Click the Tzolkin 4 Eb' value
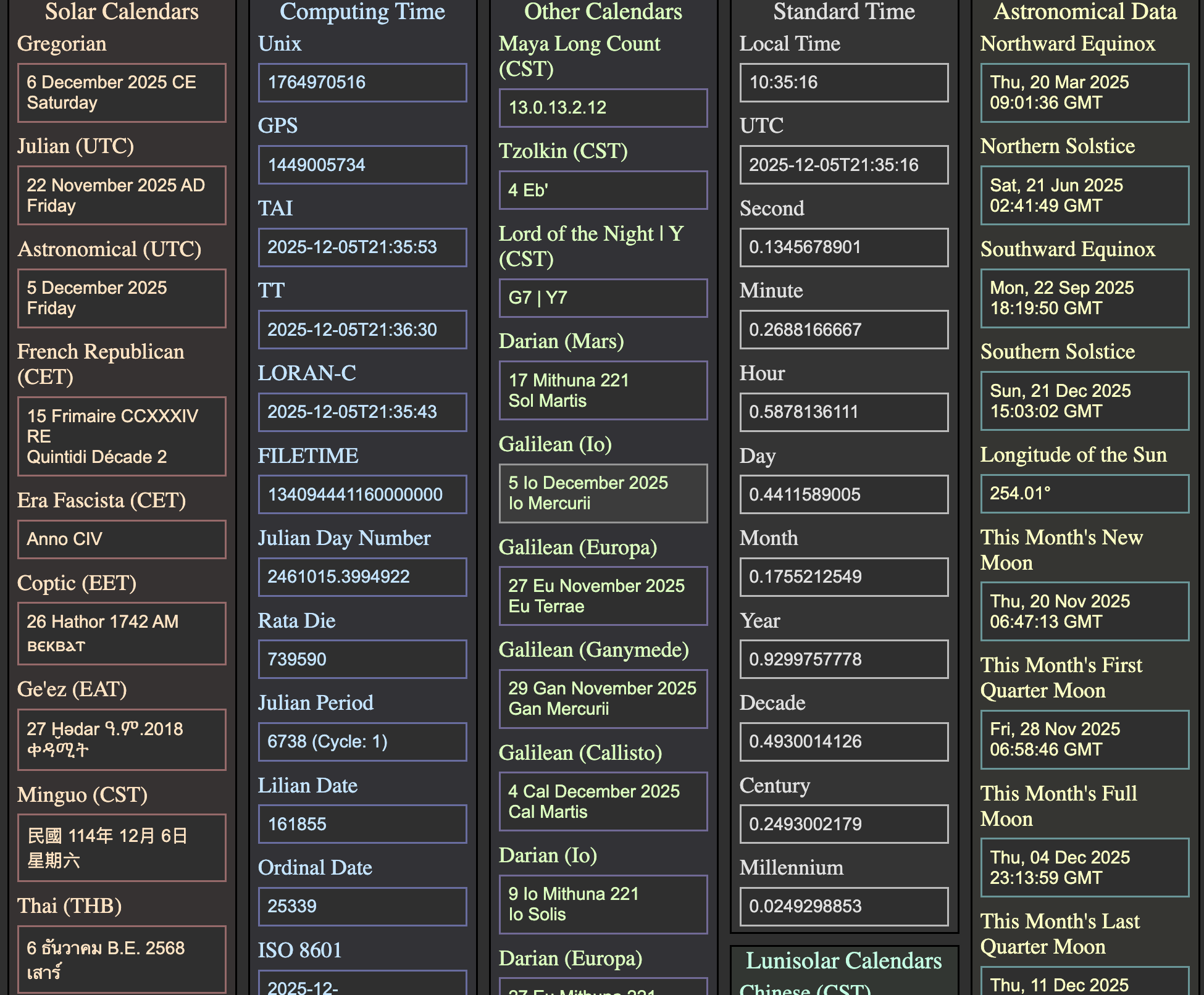Image resolution: width=1204 pixels, height=995 pixels. tap(603, 190)
